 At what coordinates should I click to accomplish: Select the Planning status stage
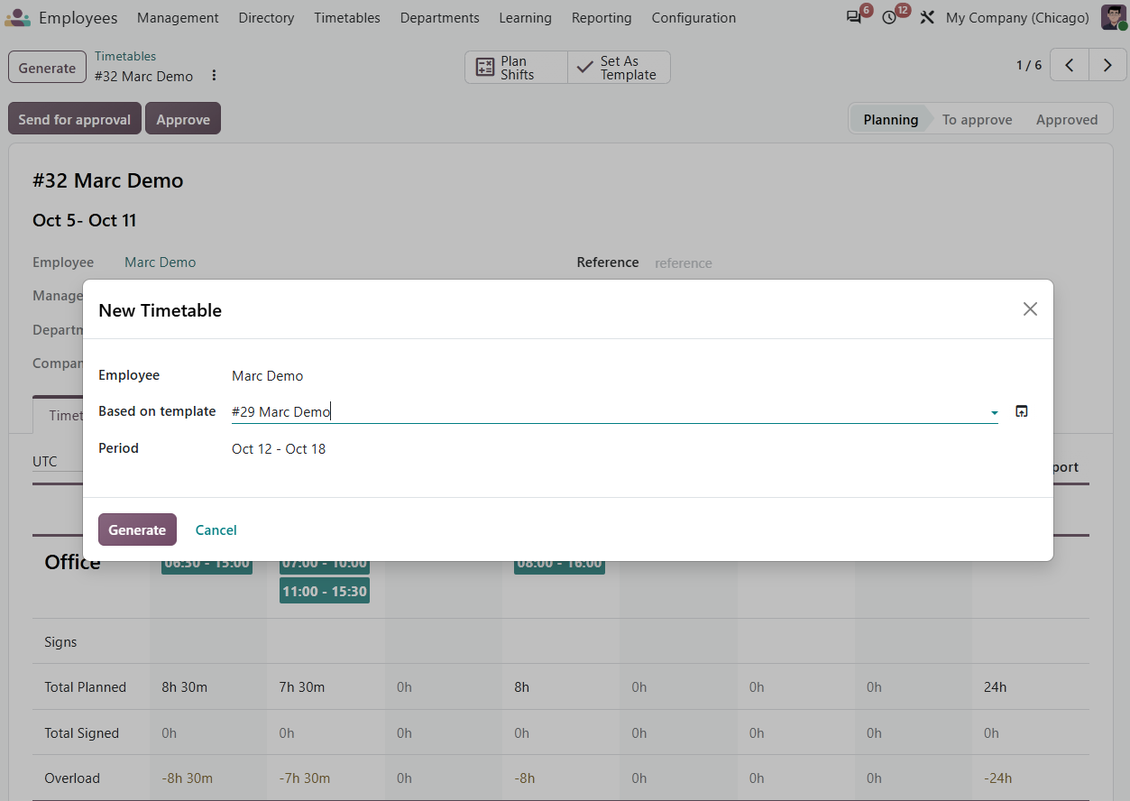tap(891, 120)
